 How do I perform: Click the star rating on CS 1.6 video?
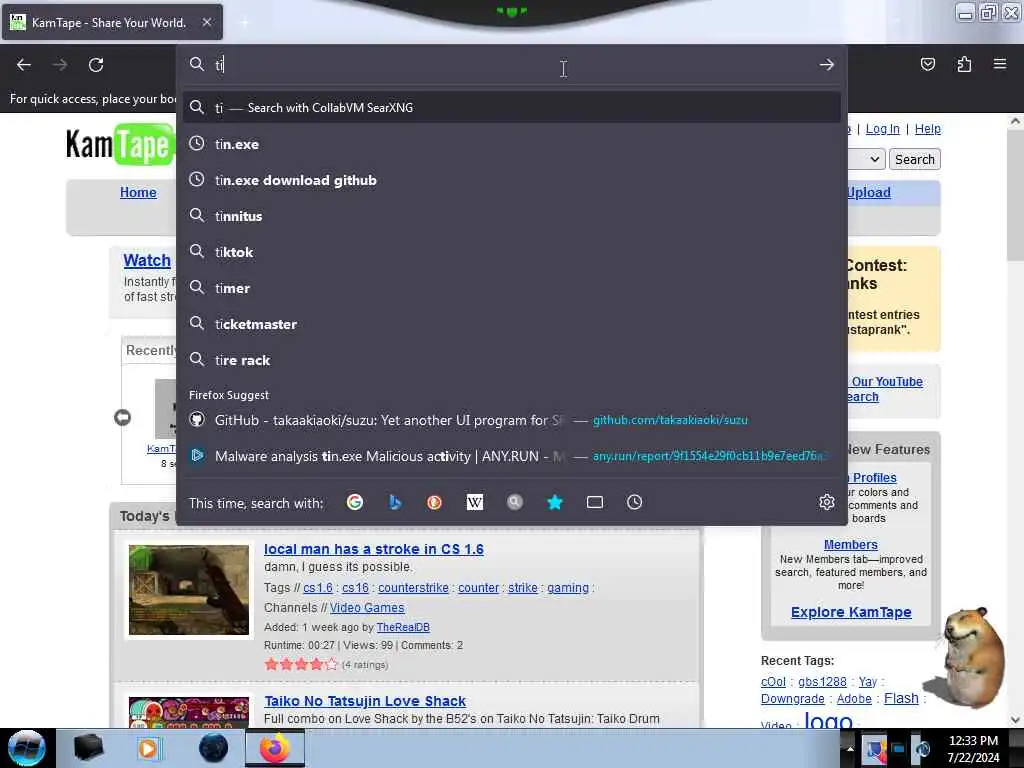click(301, 664)
